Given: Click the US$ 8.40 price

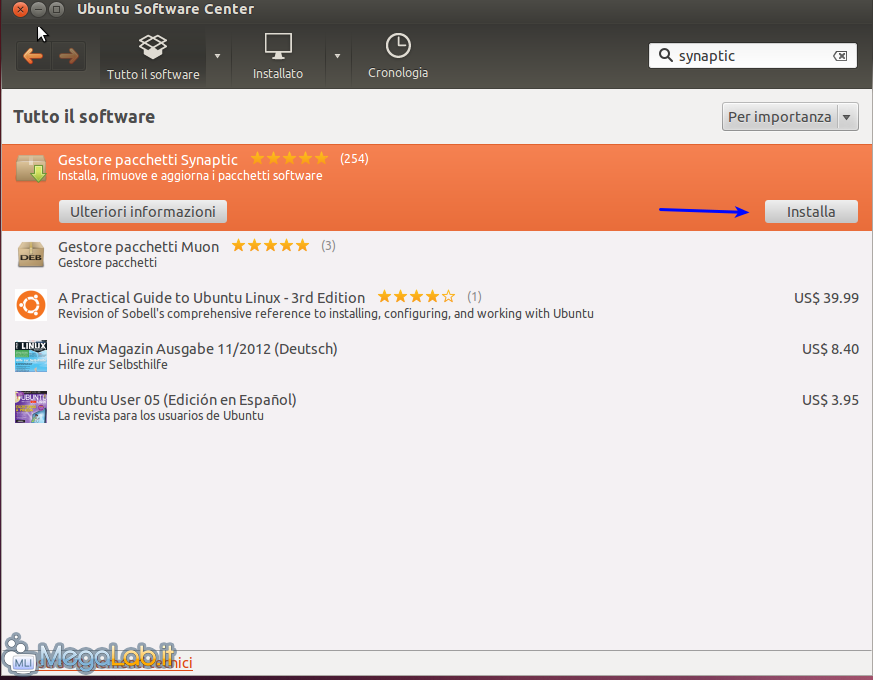Looking at the screenshot, I should 830,349.
